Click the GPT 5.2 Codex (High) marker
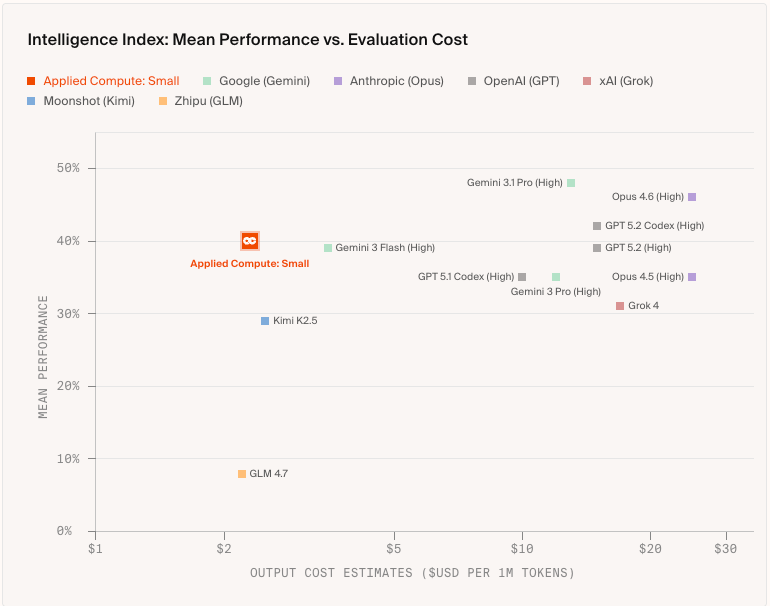Image resolution: width=770 pixels, height=606 pixels. (x=597, y=226)
